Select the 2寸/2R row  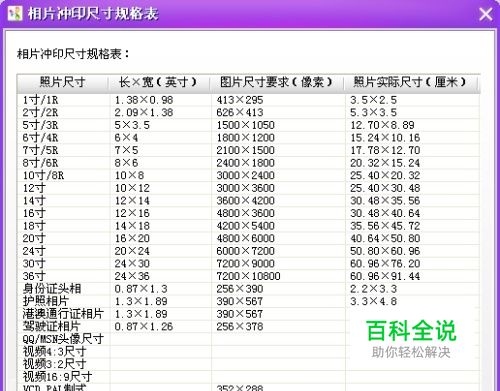coord(248,112)
